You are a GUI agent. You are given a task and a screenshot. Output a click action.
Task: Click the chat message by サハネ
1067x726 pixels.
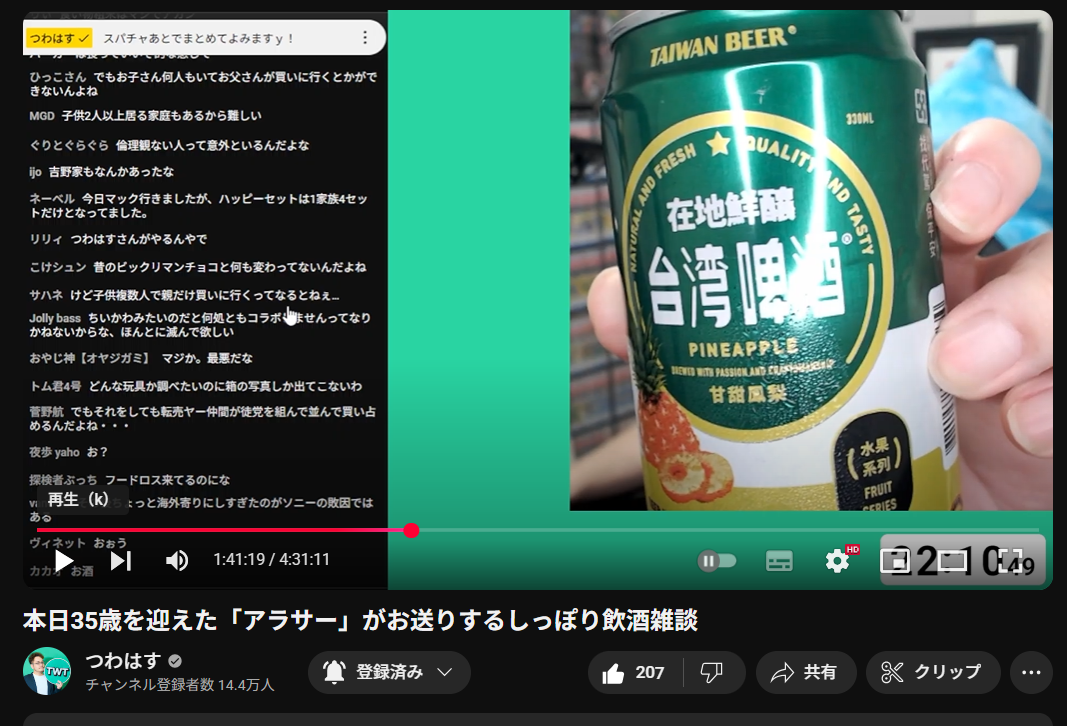[184, 295]
